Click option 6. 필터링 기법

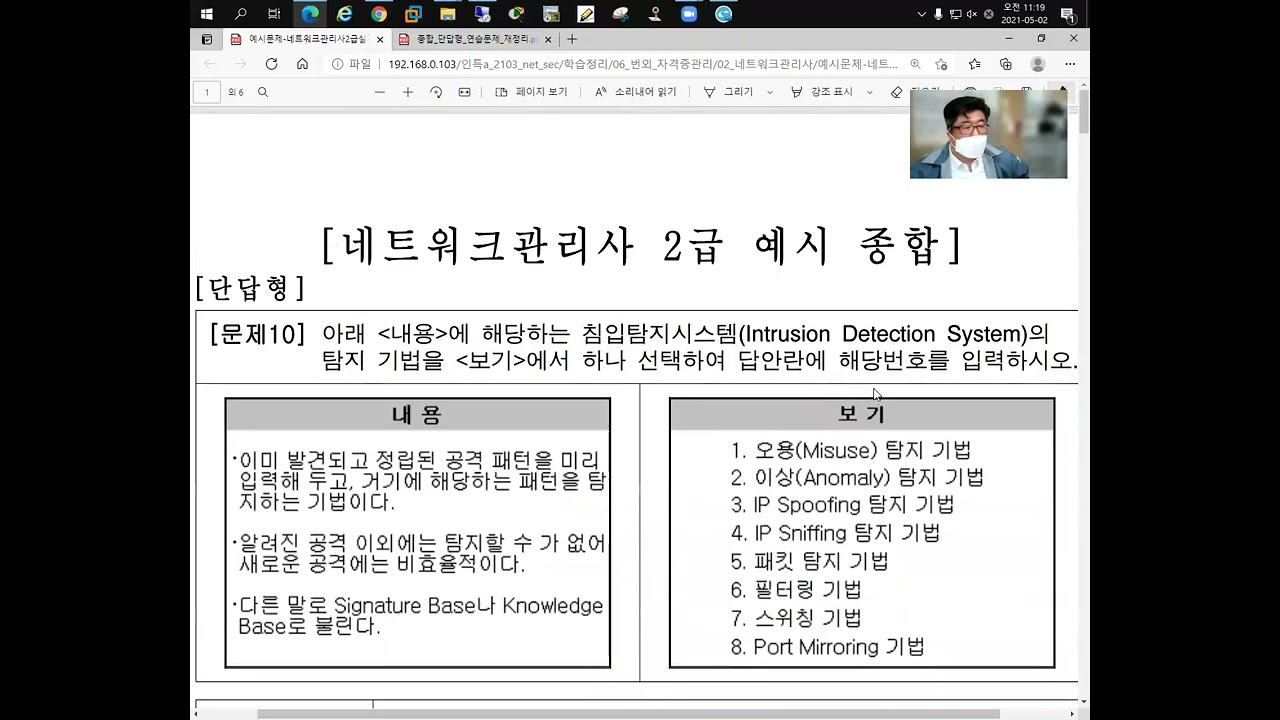(796, 590)
